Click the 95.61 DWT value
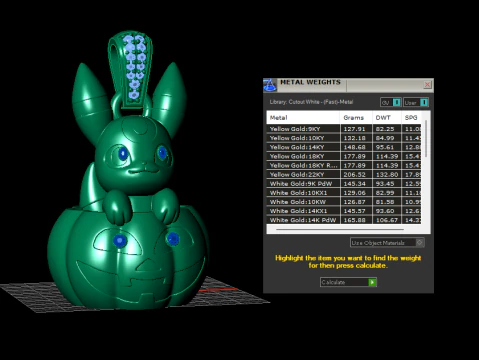The image size is (480, 360). [385, 147]
